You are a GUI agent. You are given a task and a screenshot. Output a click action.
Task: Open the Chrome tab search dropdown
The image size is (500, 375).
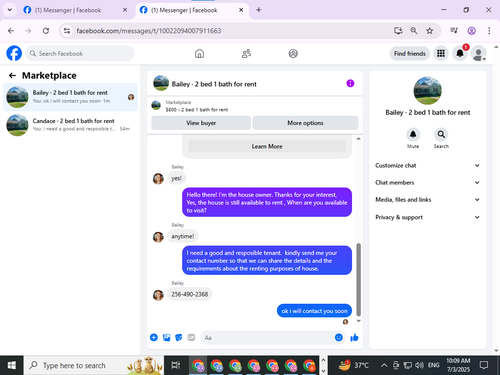[10, 10]
